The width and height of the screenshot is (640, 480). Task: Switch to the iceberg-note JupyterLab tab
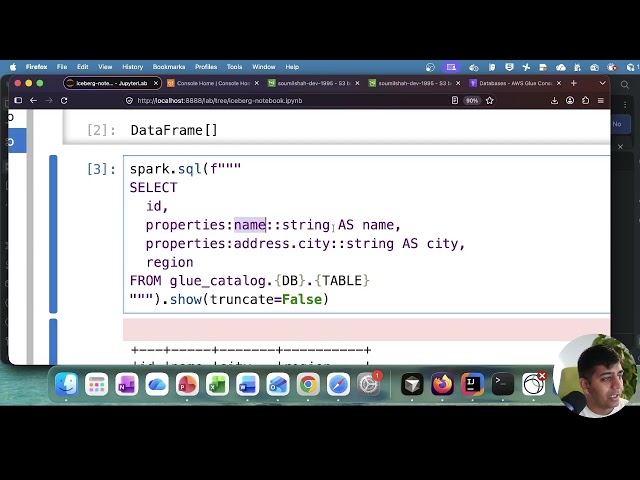[112, 83]
